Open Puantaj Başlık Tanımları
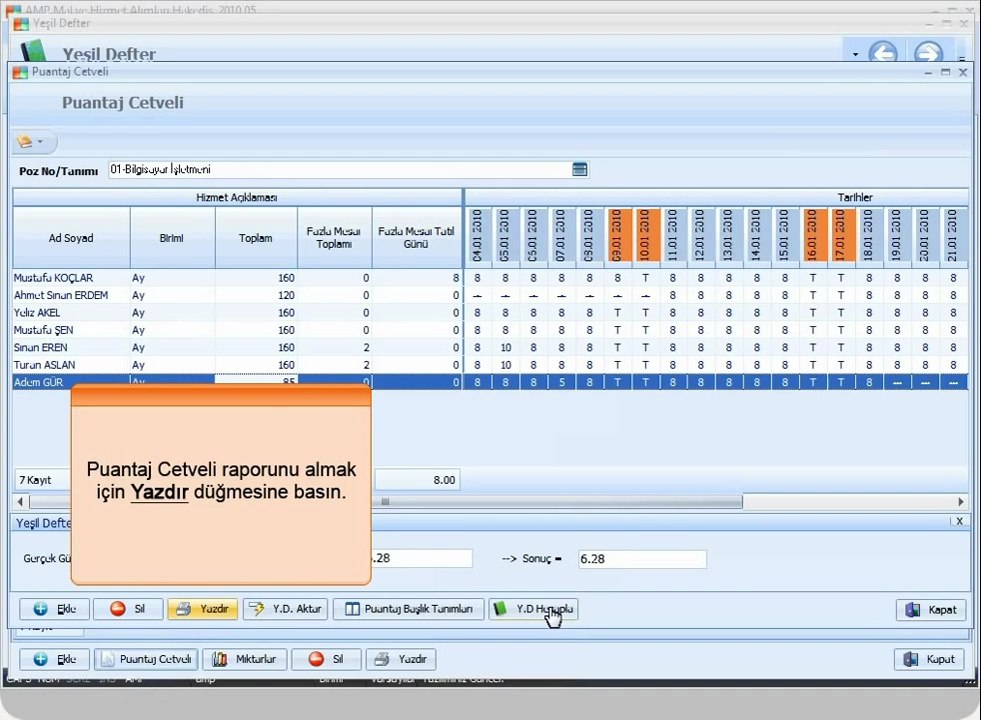The image size is (981, 720). tap(409, 609)
